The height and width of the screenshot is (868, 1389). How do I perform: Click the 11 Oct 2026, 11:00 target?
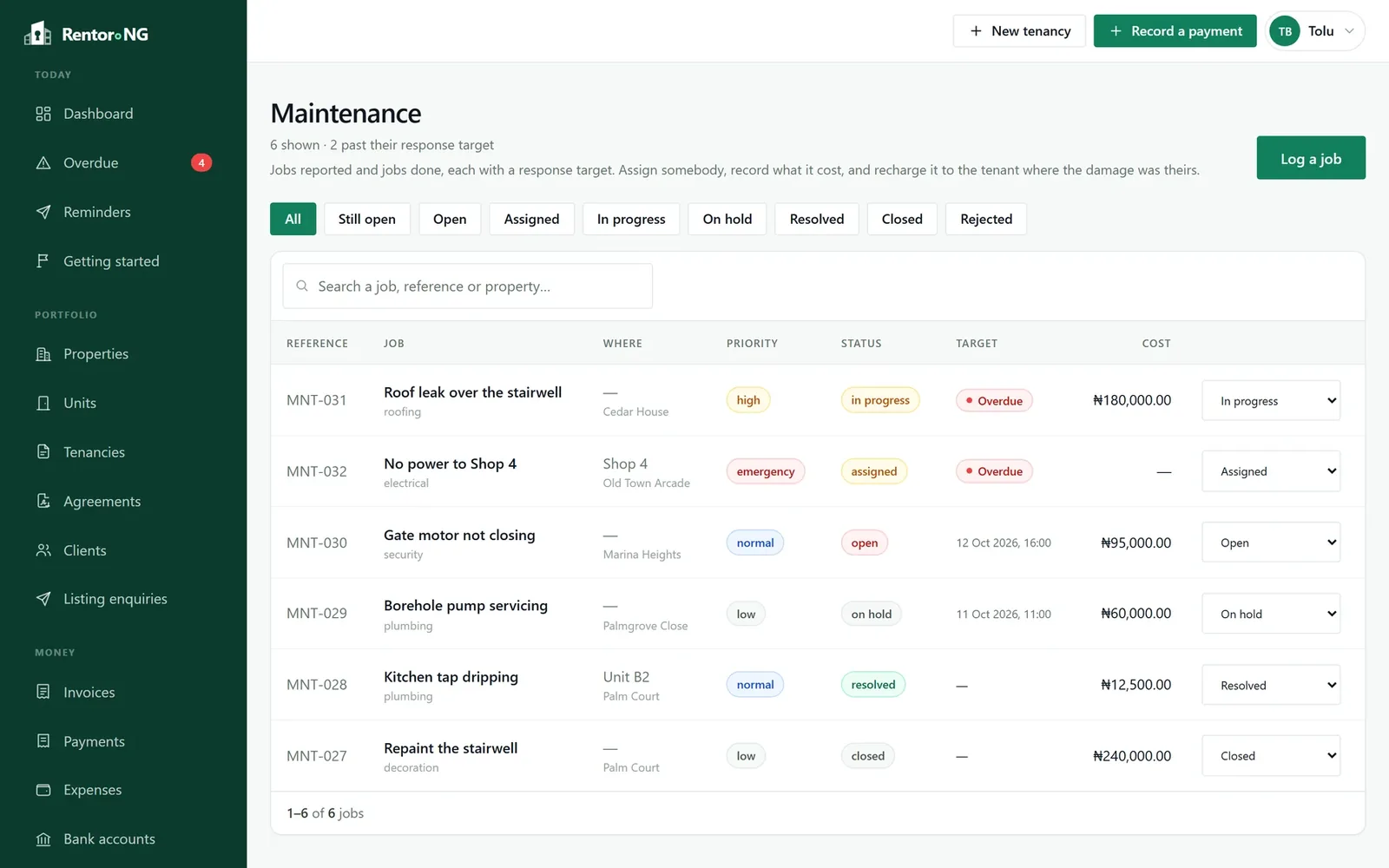point(1004,614)
